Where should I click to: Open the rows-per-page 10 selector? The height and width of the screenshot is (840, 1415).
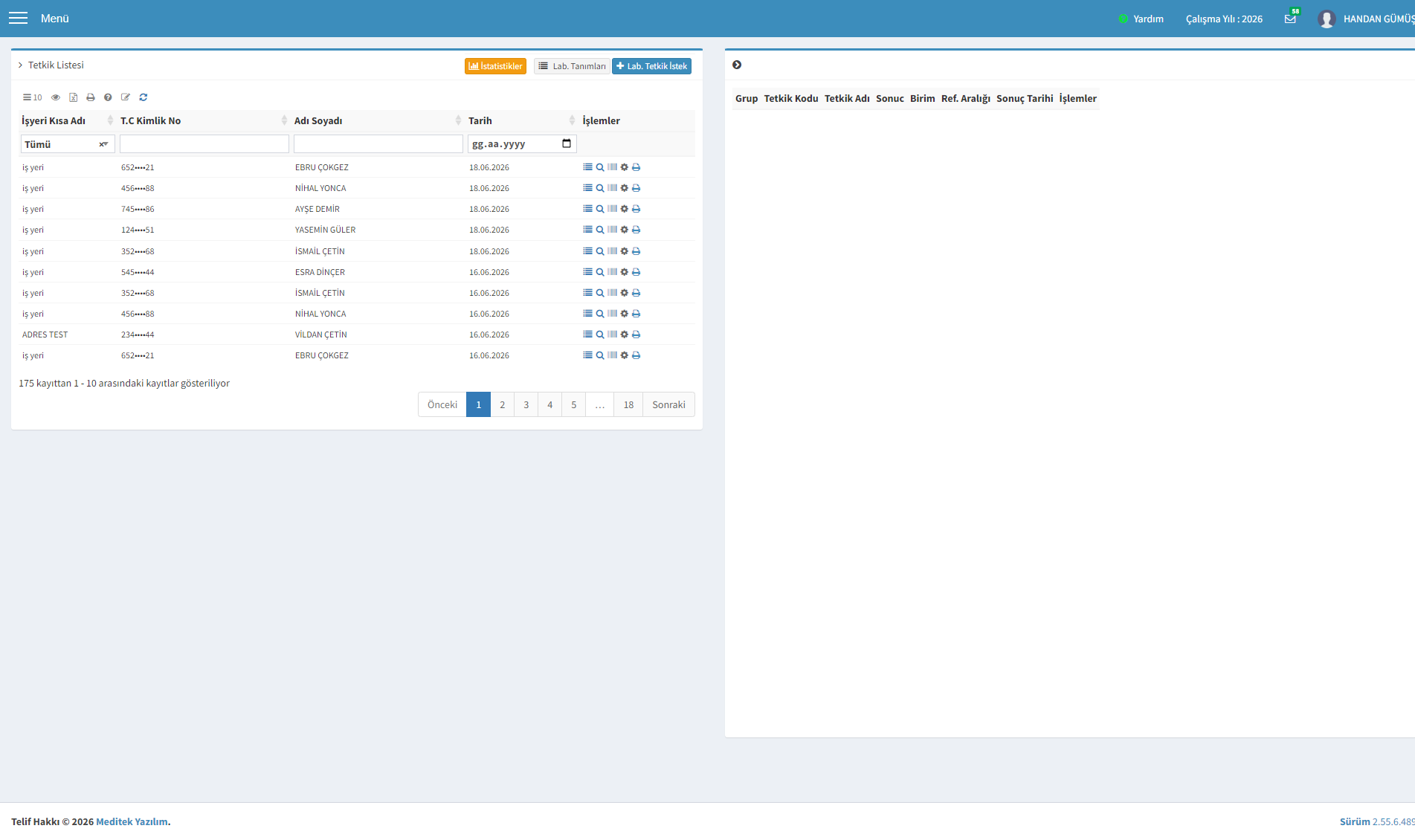pos(32,97)
